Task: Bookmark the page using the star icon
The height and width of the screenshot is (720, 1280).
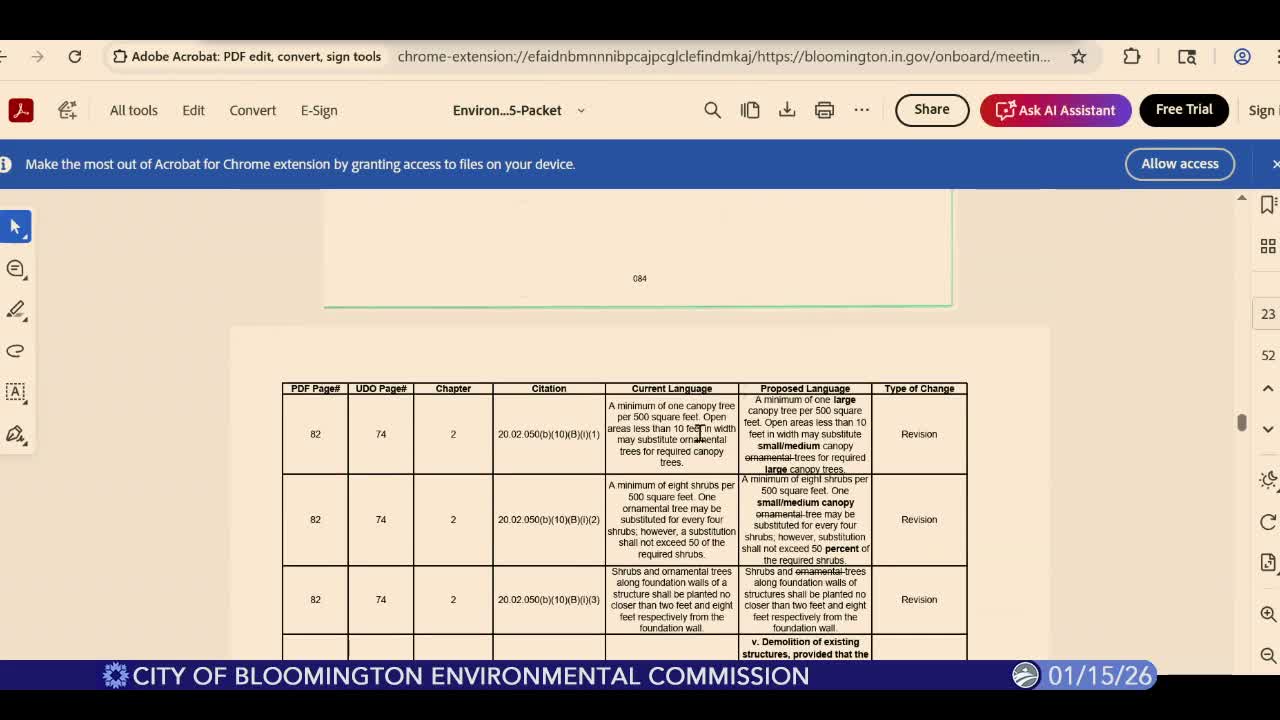Action: 1079,58
